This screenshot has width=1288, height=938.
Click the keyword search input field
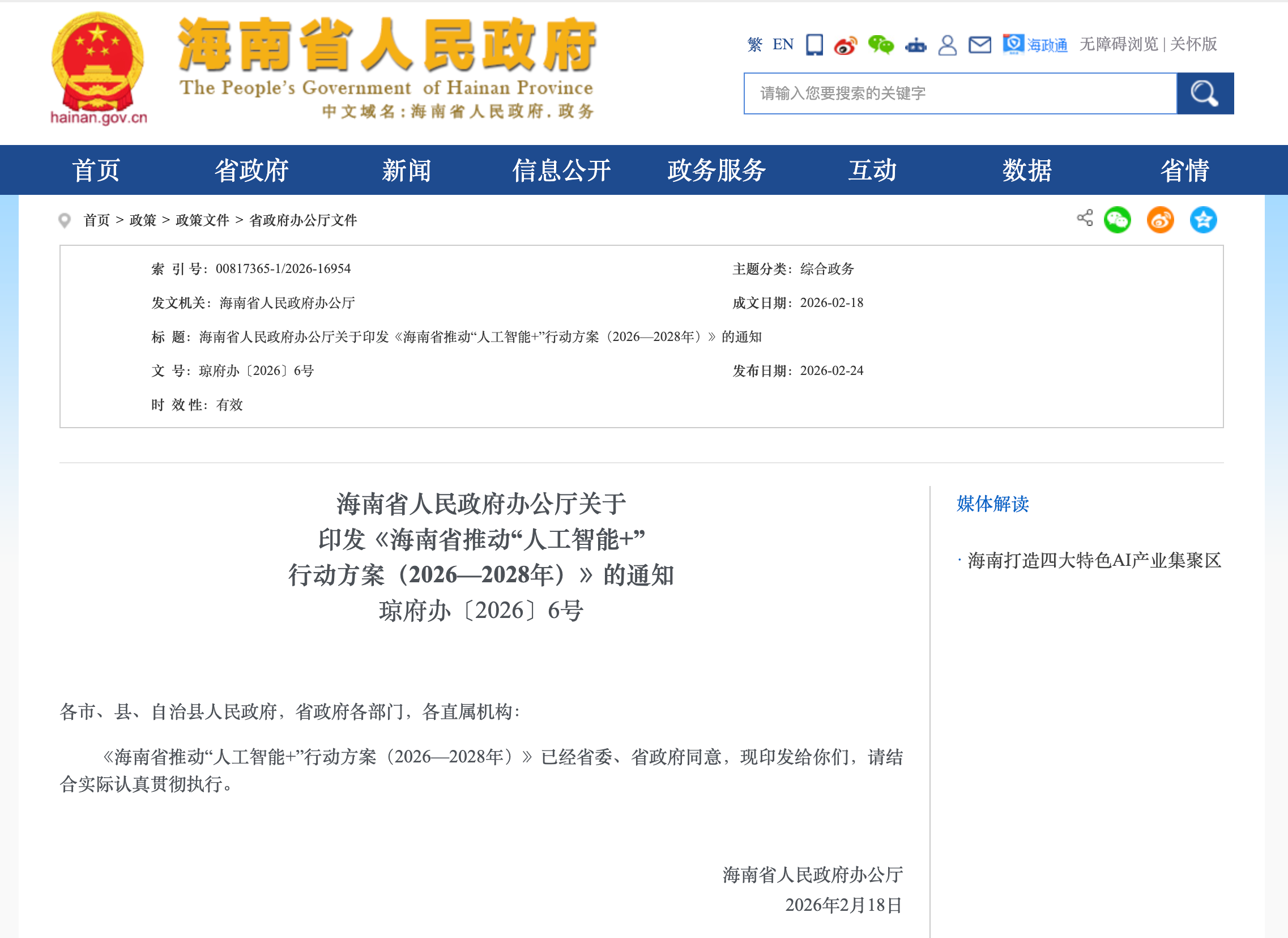coord(959,93)
